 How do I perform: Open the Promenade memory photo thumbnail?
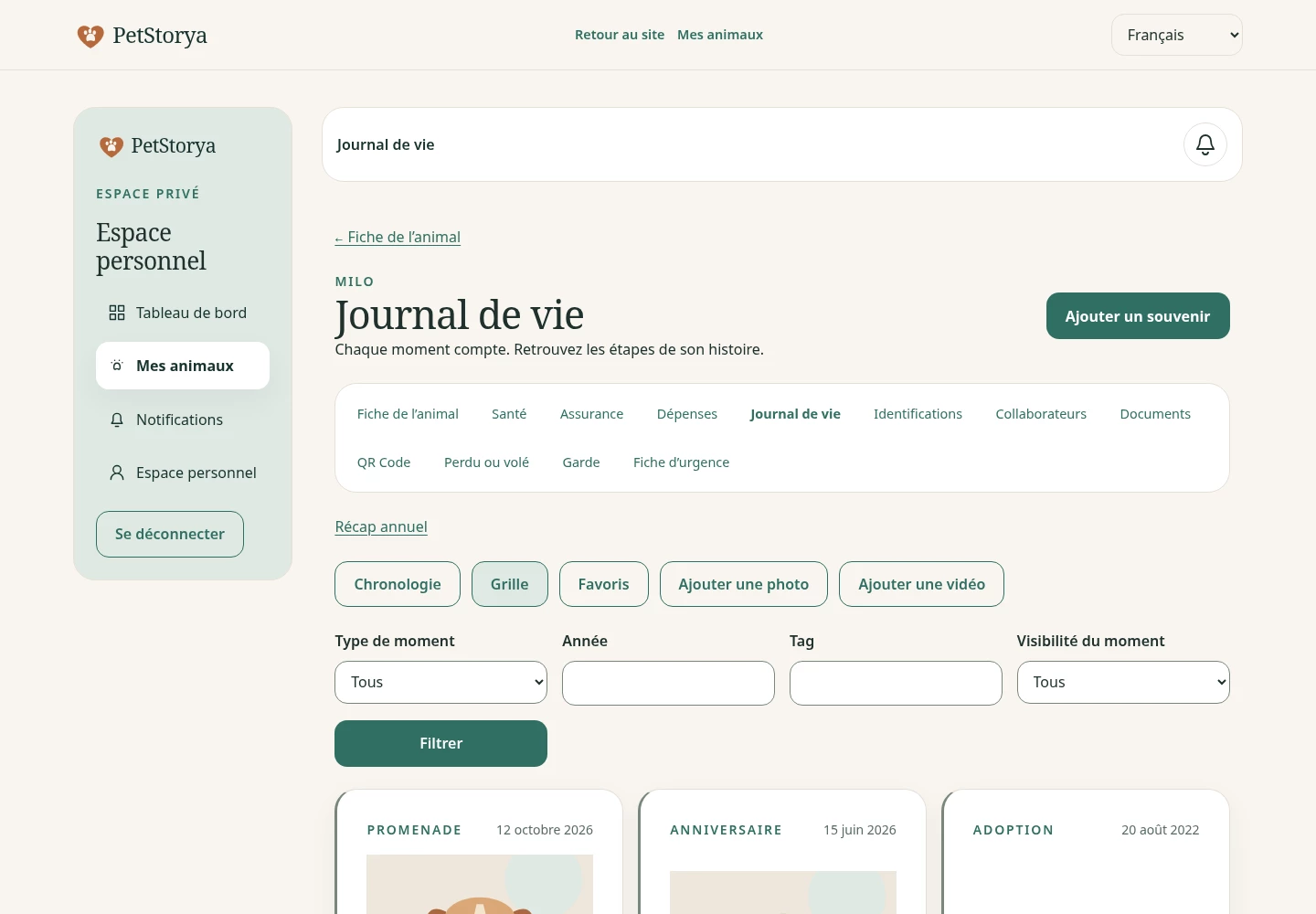[x=480, y=885]
